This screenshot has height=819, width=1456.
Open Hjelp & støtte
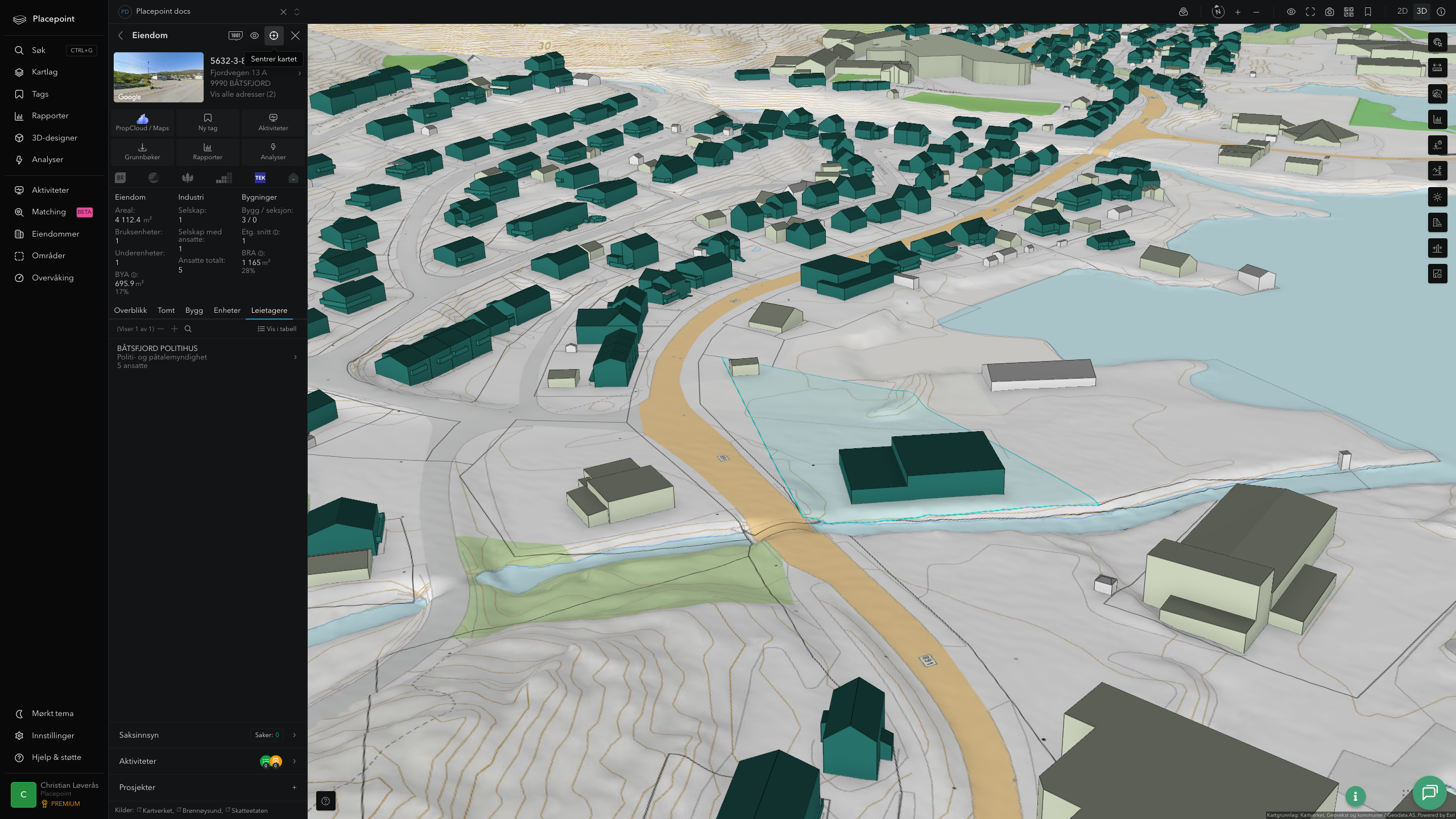point(55,758)
